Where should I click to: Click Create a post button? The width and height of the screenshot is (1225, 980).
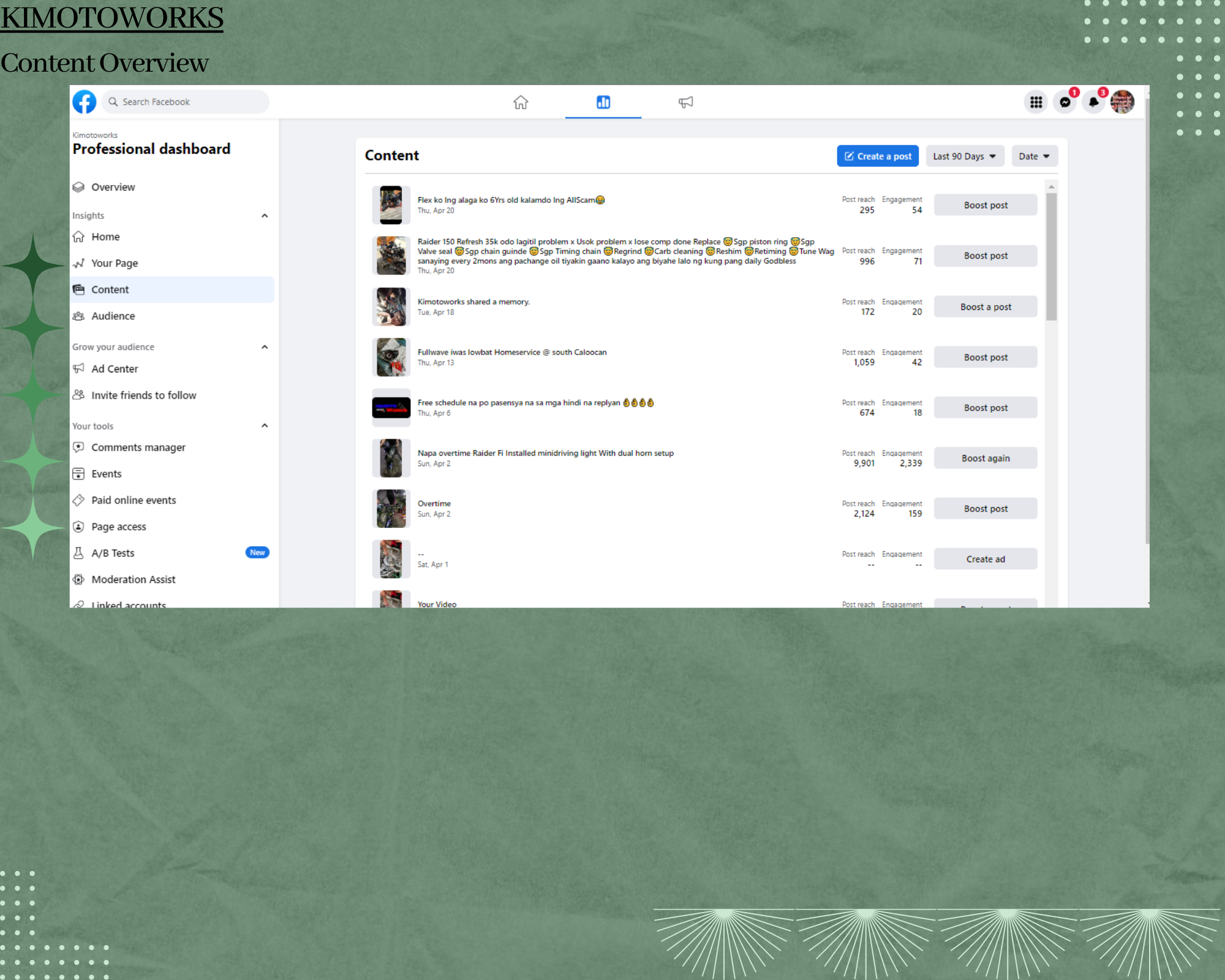coord(878,156)
